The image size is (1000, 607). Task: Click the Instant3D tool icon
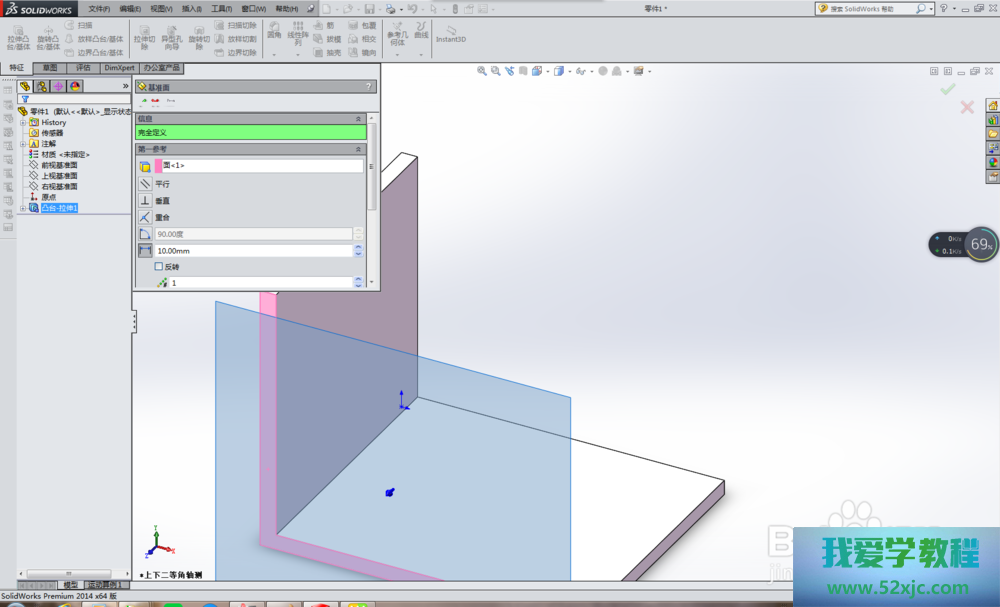451,31
